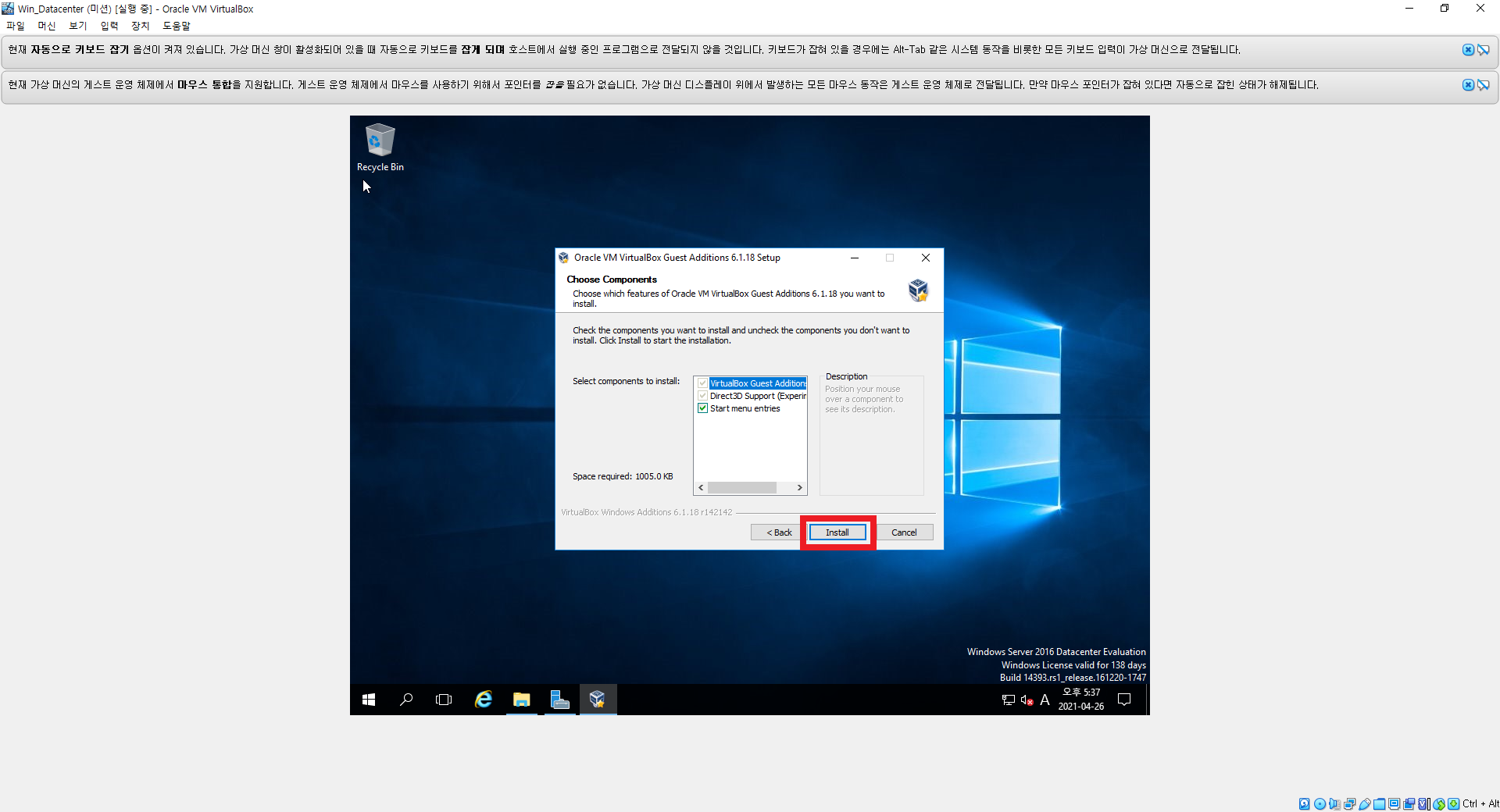Open the 파일 menu
This screenshot has height=812, width=1500.
coord(16,26)
